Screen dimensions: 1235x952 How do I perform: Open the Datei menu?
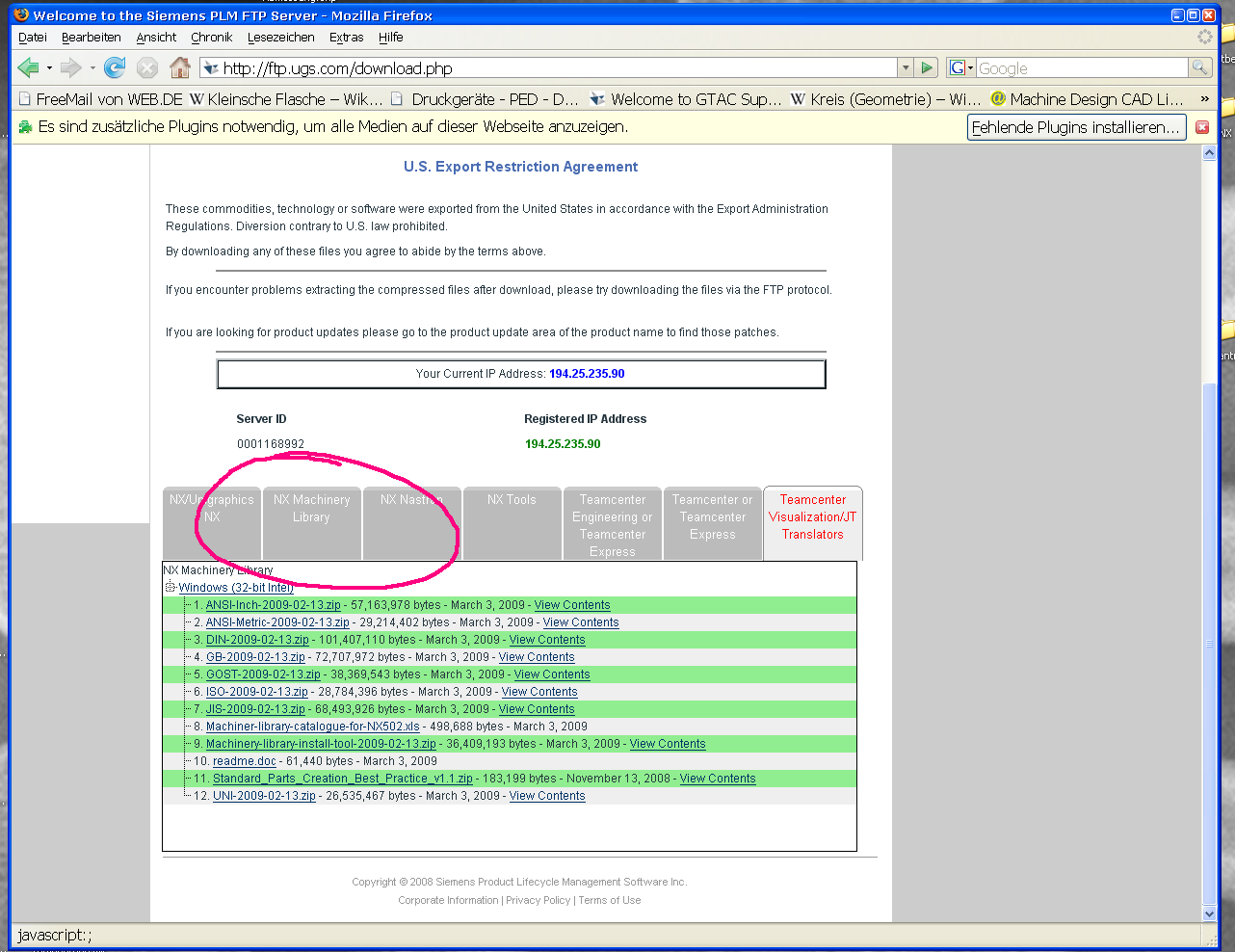(x=33, y=38)
